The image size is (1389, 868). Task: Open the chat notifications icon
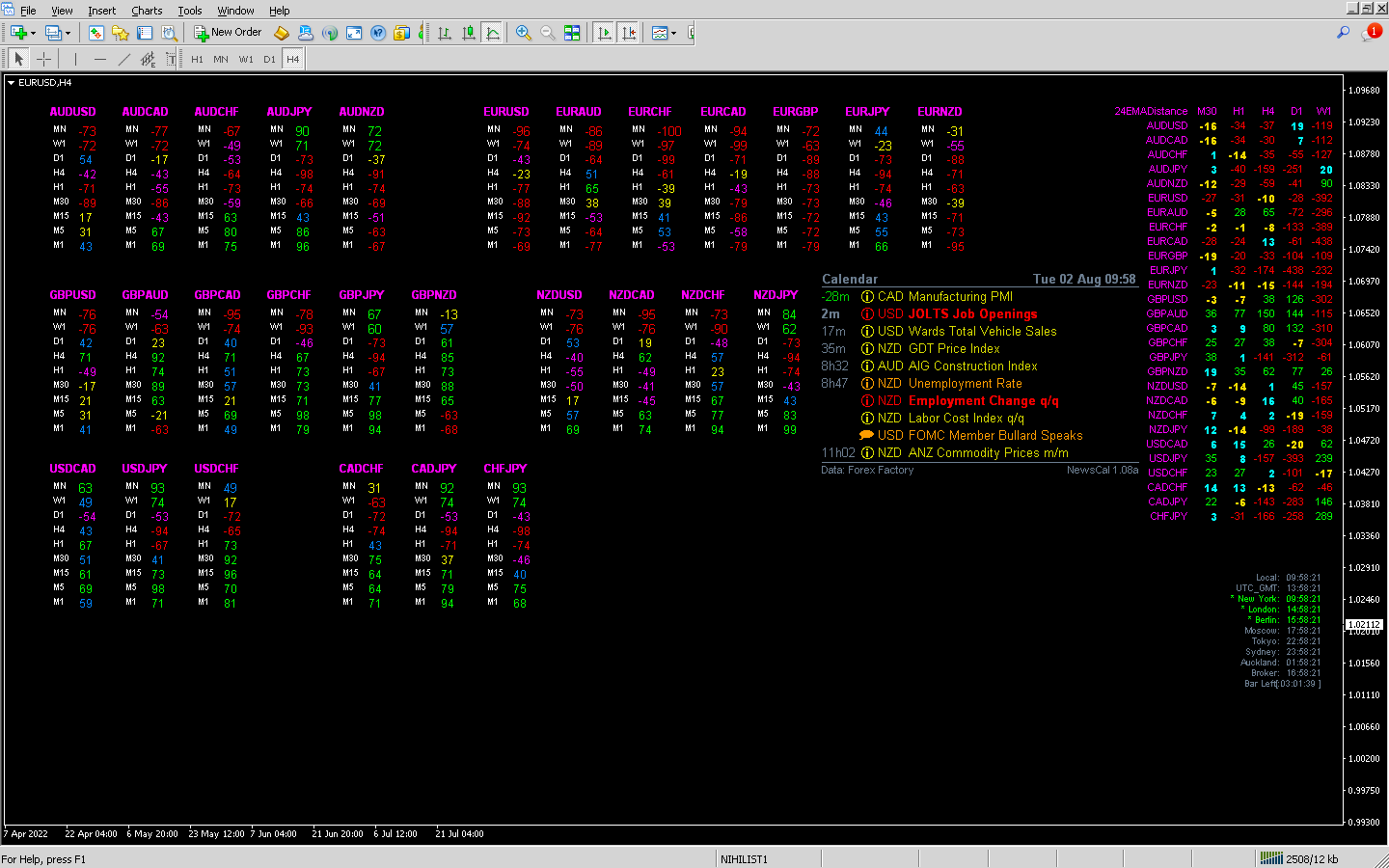pyautogui.click(x=1370, y=33)
